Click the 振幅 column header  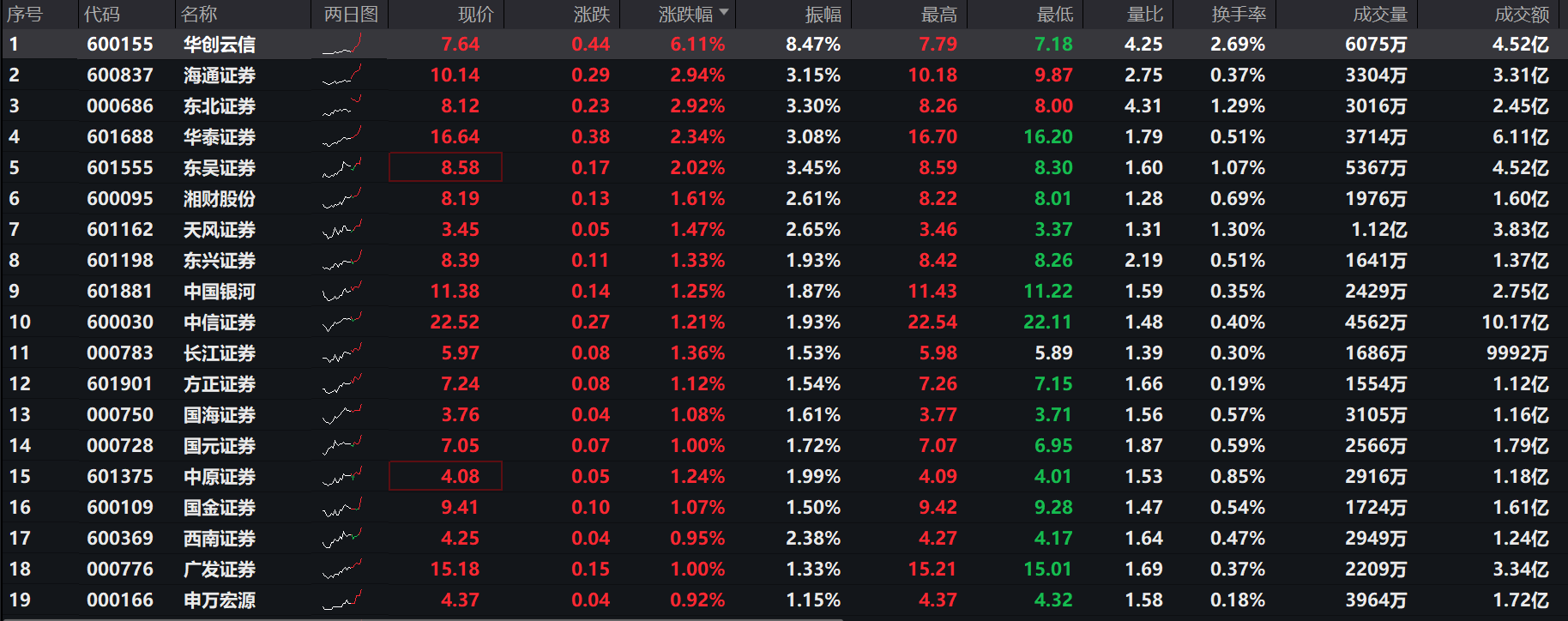(x=823, y=15)
